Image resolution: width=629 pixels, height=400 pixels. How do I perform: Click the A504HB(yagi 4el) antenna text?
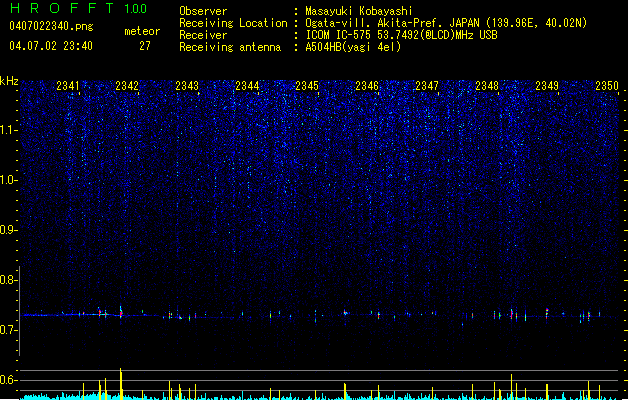pos(353,47)
